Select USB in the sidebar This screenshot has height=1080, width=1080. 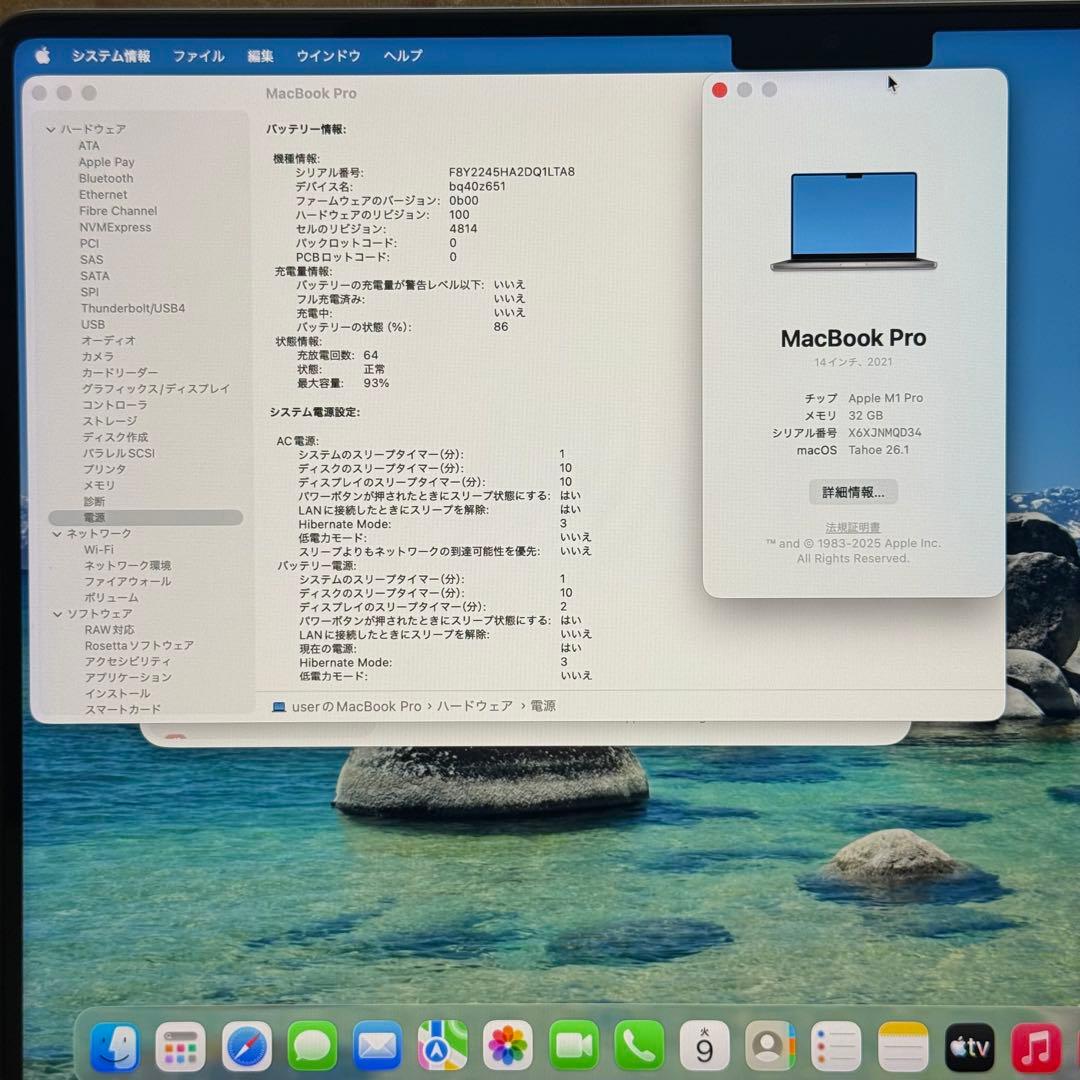(93, 324)
